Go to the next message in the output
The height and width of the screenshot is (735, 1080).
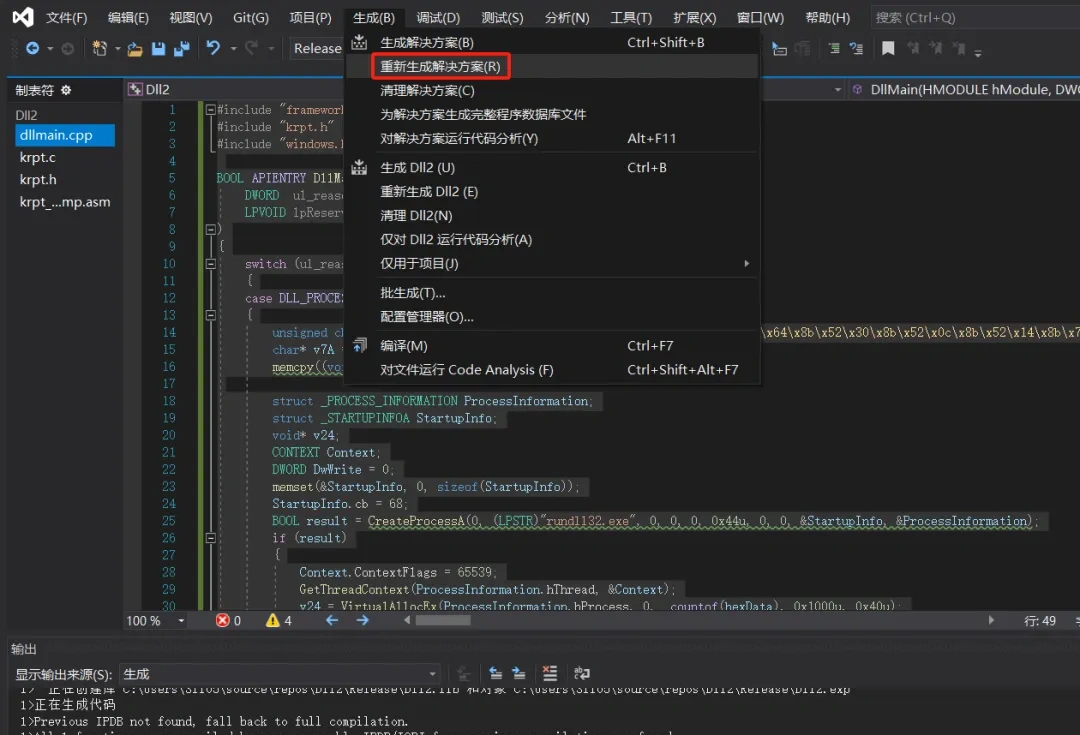pyautogui.click(x=519, y=673)
